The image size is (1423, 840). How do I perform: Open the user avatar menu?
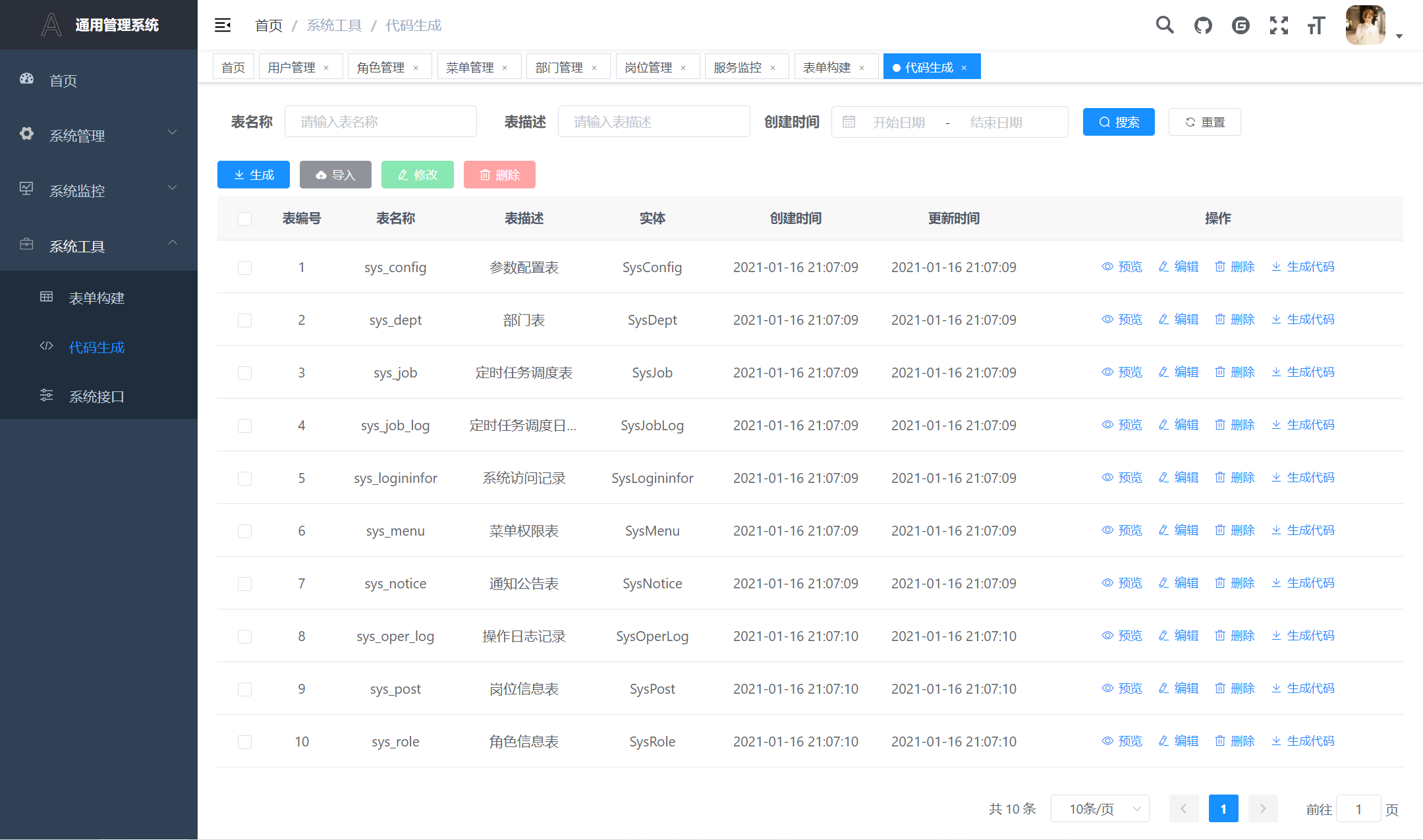(x=1366, y=25)
